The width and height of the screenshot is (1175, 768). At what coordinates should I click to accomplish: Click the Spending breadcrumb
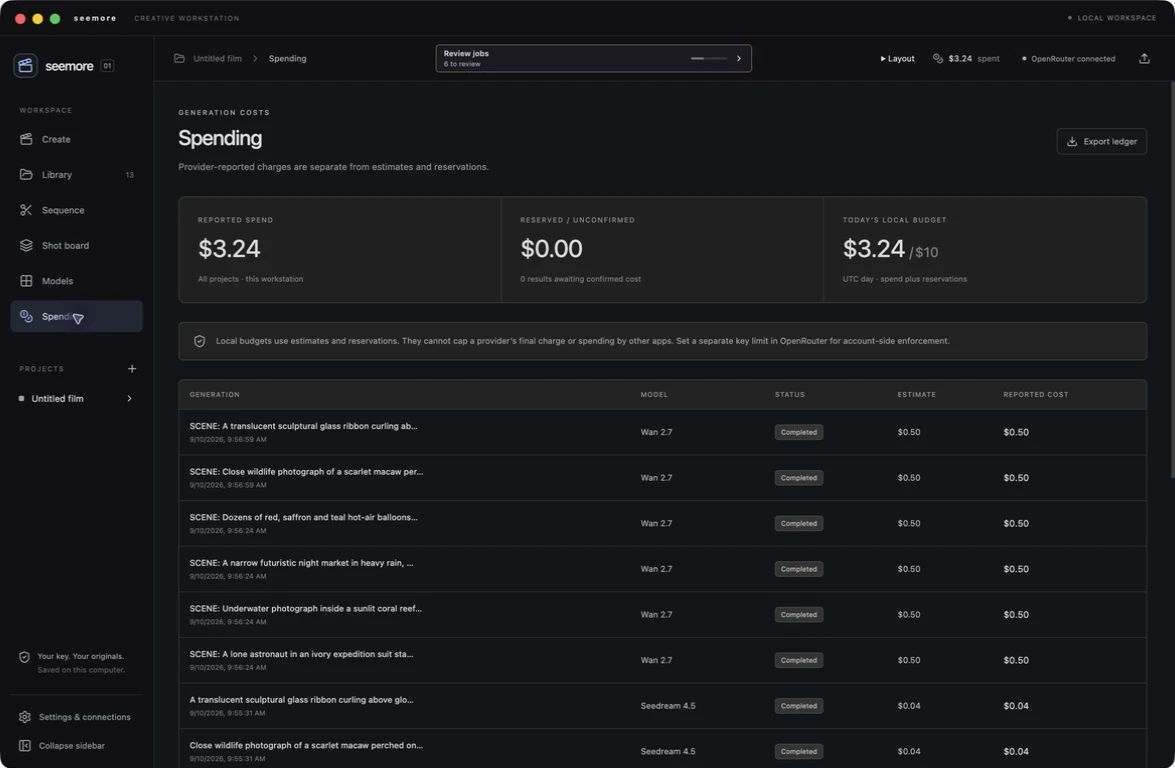click(x=288, y=58)
